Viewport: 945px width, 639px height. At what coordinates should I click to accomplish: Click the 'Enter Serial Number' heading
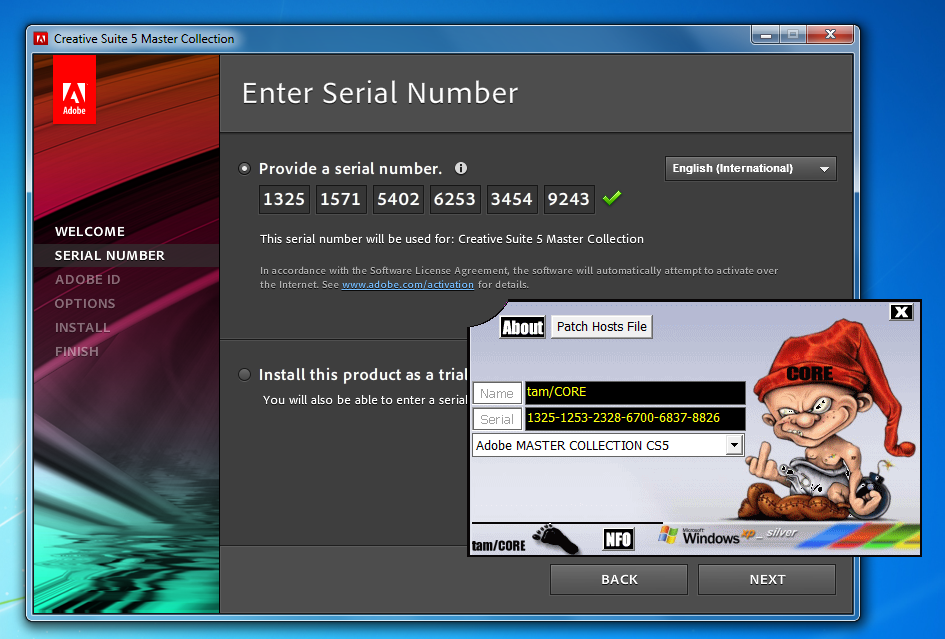click(x=380, y=93)
